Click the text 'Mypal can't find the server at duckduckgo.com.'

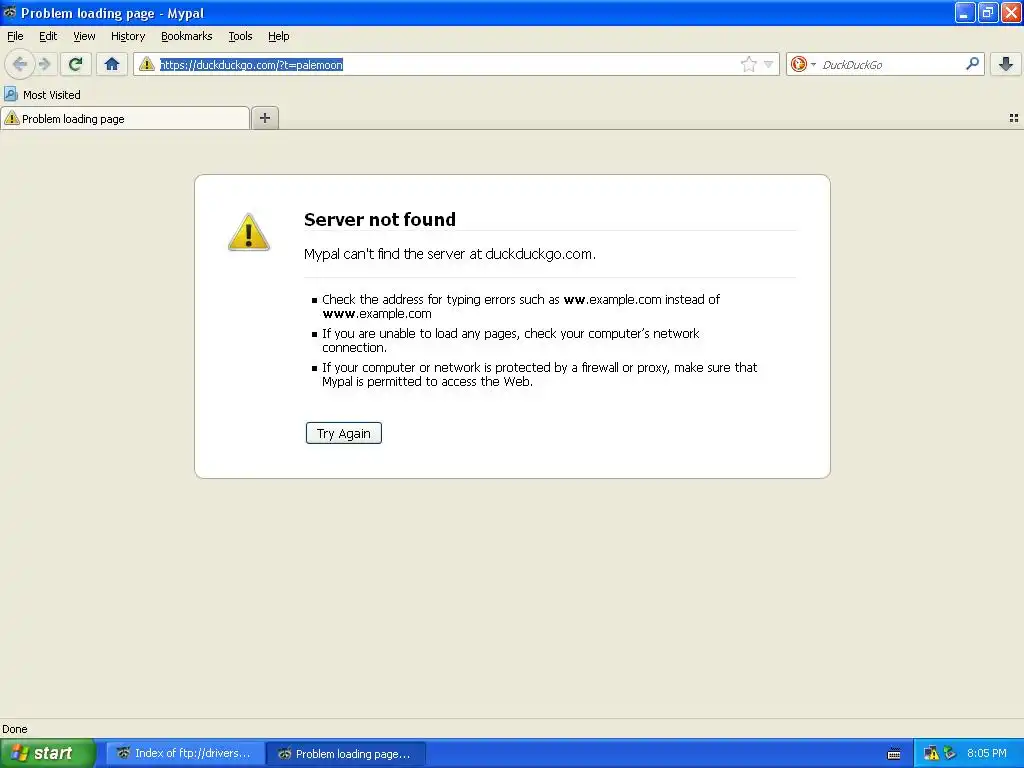coord(450,254)
